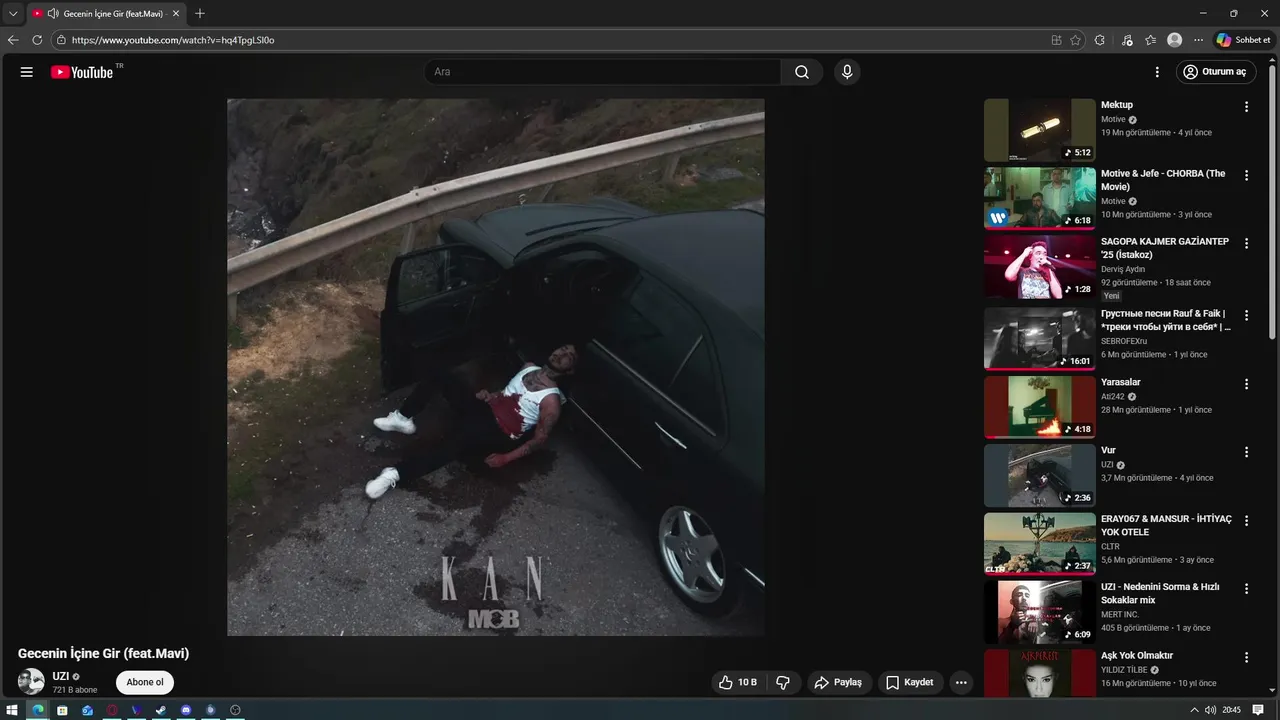
Task: Close the Gecenin İçine Gir tab
Action: [176, 13]
